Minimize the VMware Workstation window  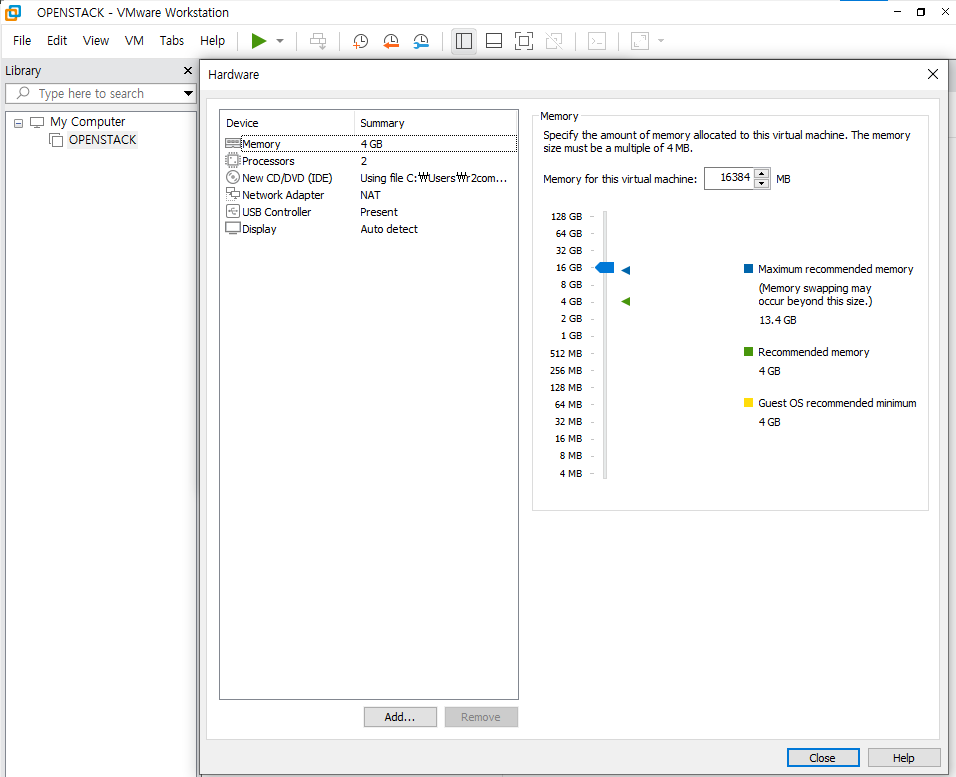(897, 12)
